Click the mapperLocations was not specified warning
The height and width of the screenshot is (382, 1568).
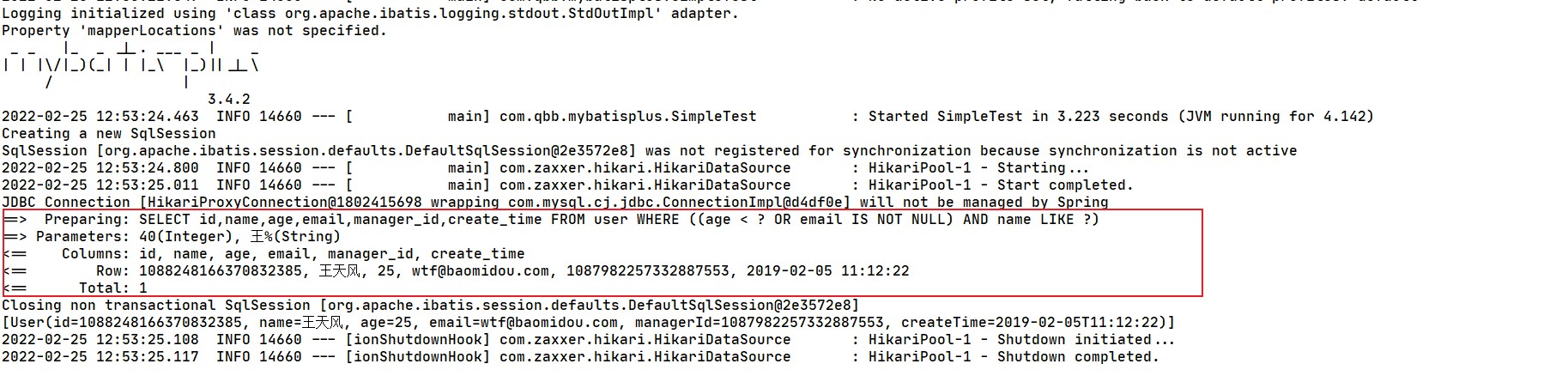click(194, 31)
